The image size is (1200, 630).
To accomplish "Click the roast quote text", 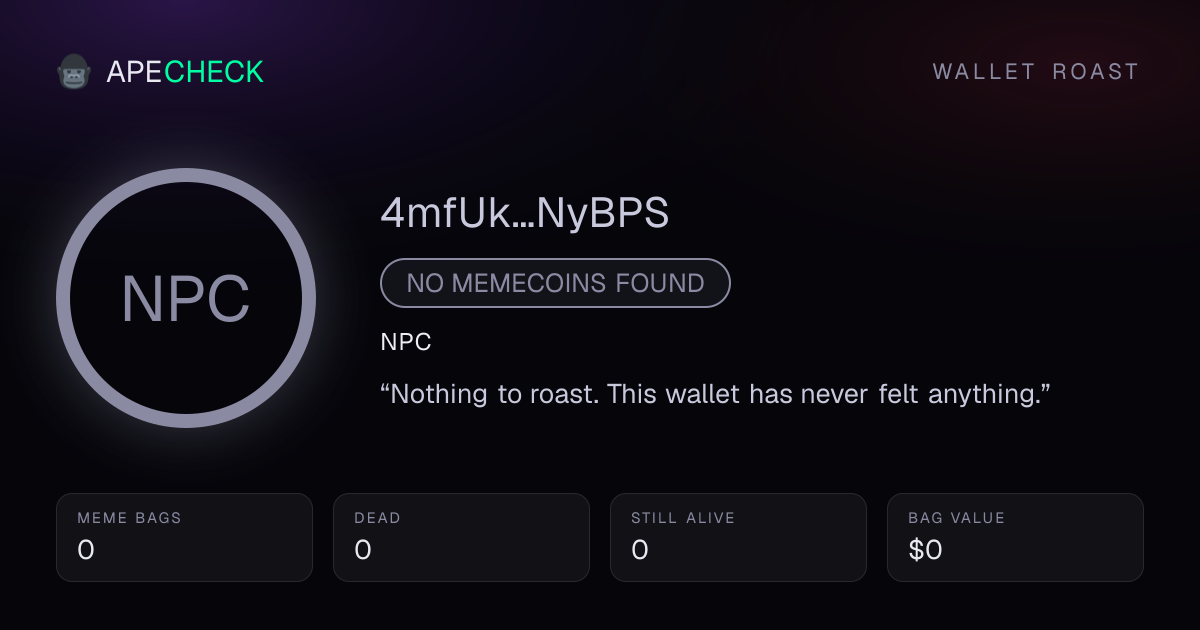I will (715, 394).
